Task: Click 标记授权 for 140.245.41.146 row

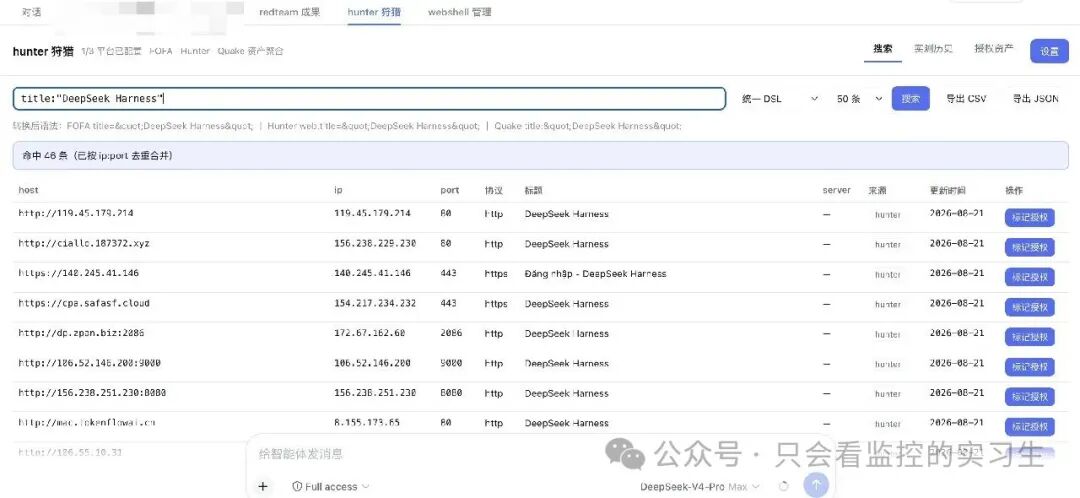Action: [1029, 277]
